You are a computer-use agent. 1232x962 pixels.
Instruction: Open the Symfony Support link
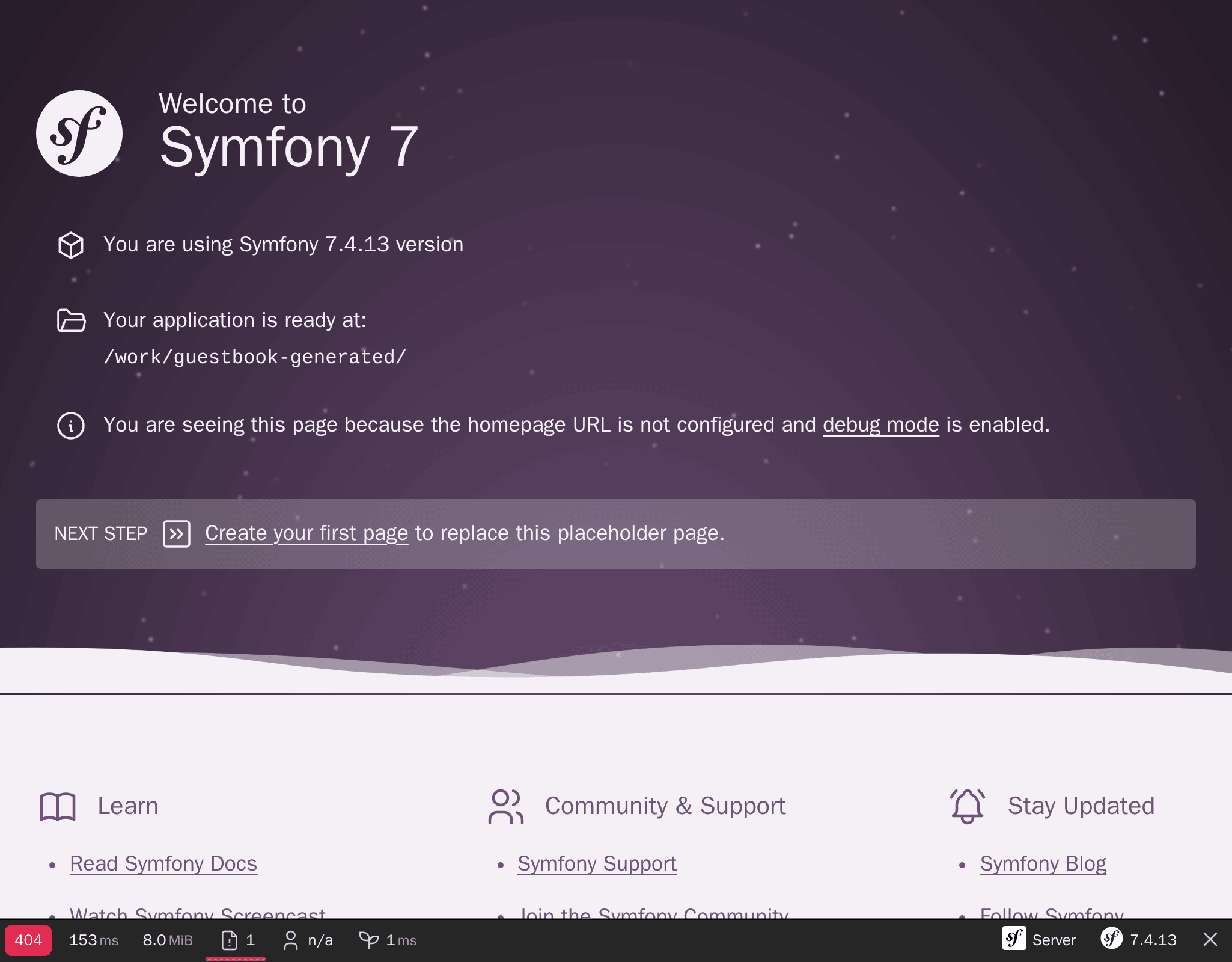click(597, 864)
